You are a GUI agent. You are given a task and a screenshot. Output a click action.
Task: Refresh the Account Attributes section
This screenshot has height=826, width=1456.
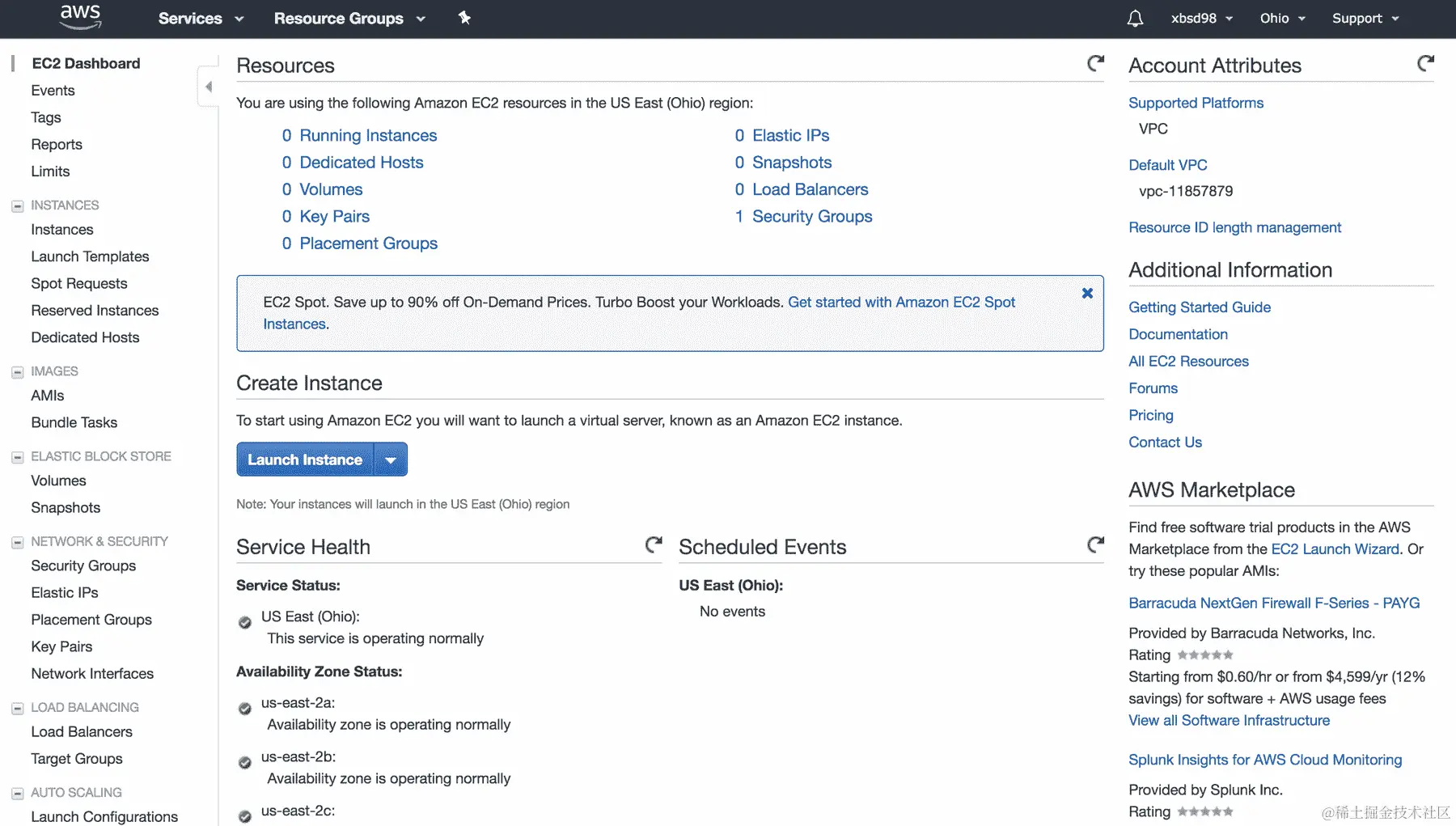coord(1425,64)
